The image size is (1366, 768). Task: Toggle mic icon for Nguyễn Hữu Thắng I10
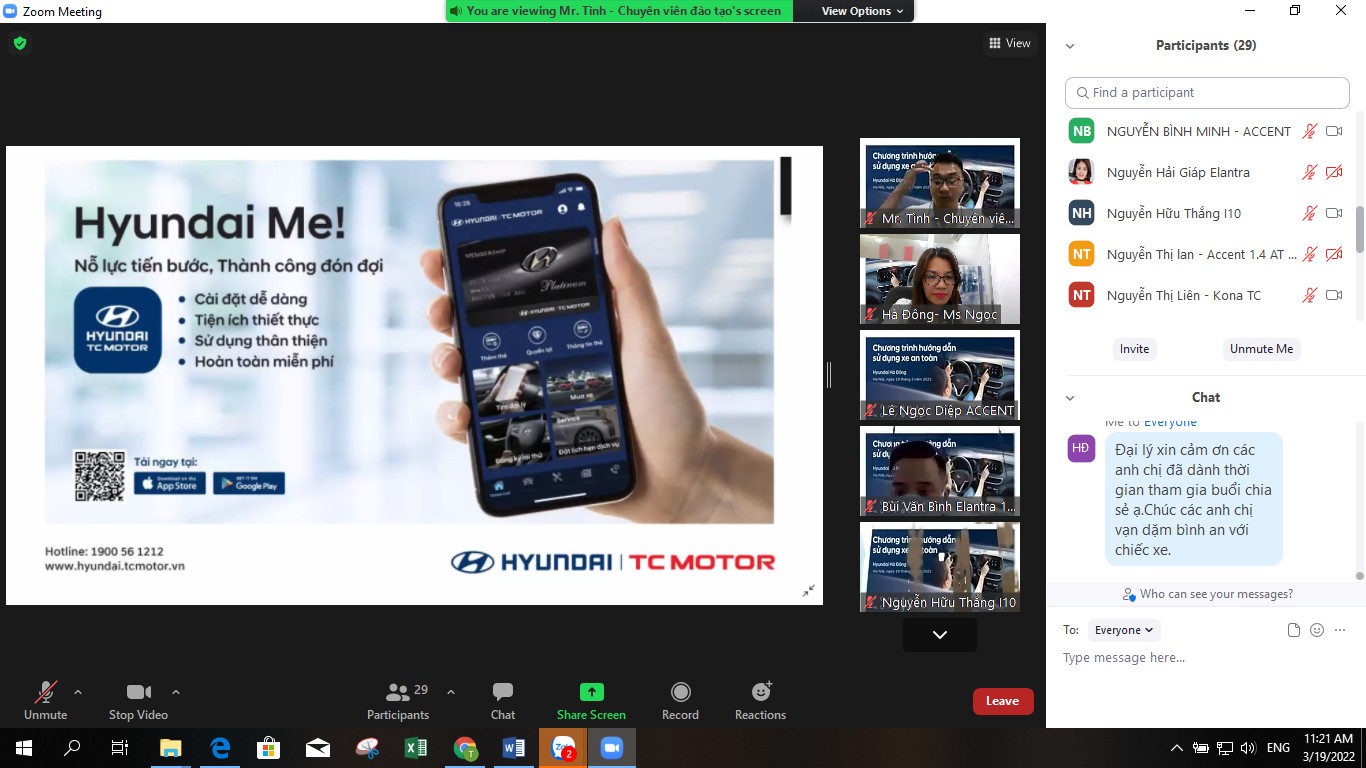1309,213
